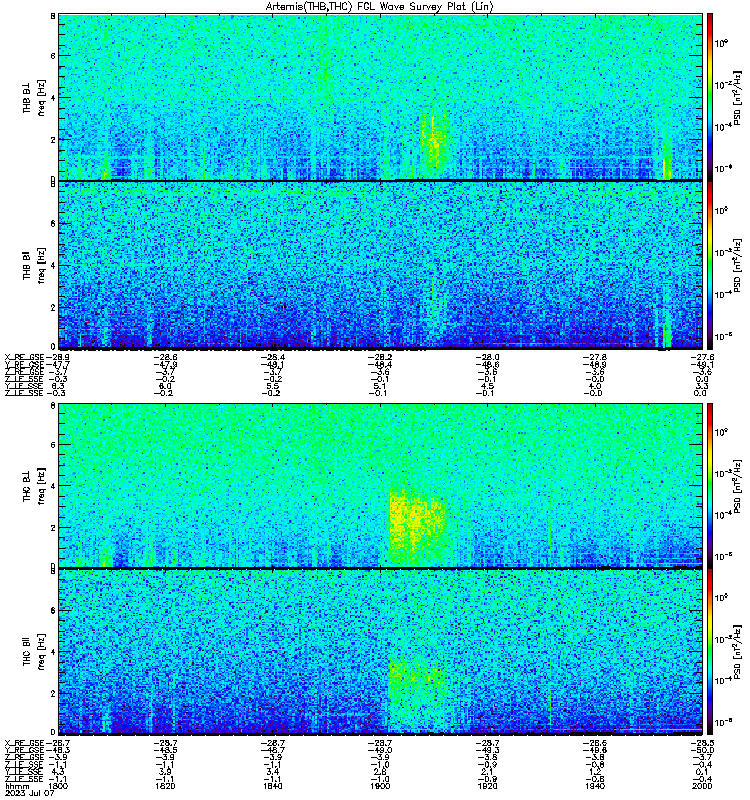The image size is (750, 800).
Task: Click the '2023 Jul 07' date label
Action: 30,793
